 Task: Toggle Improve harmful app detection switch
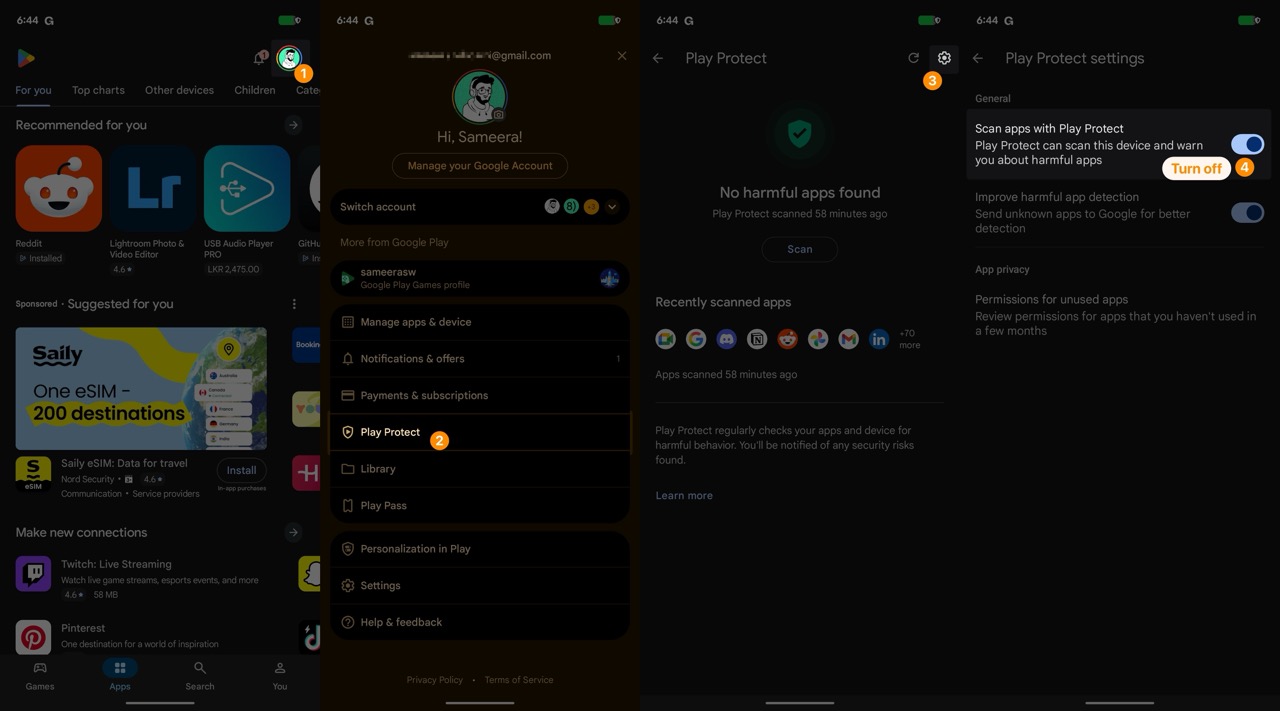(x=1247, y=212)
